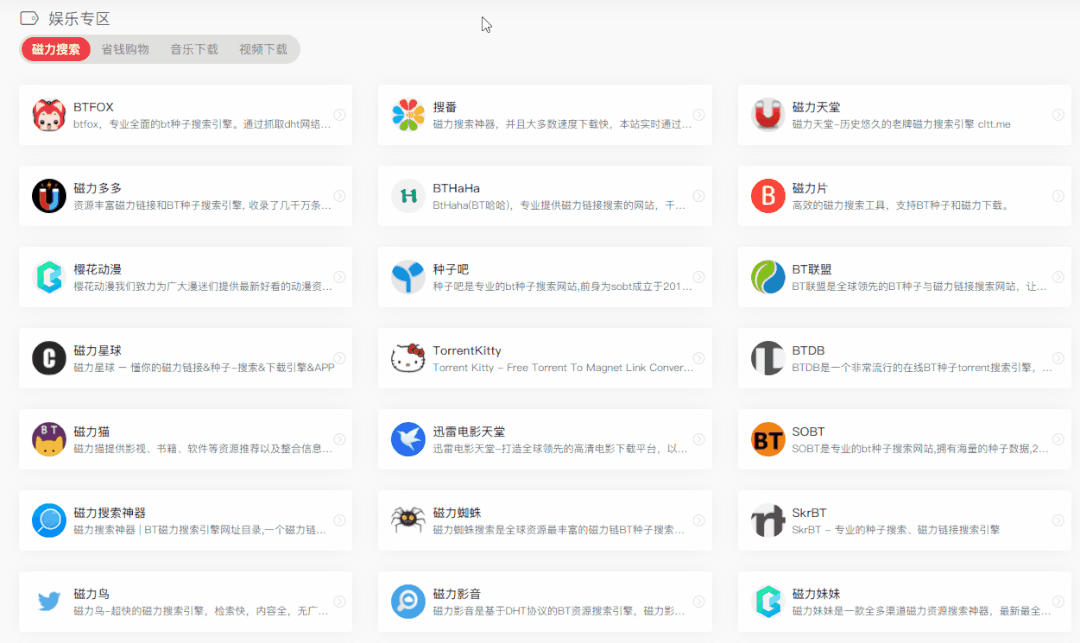Open the arrow on SOBT card

[x=1058, y=440]
